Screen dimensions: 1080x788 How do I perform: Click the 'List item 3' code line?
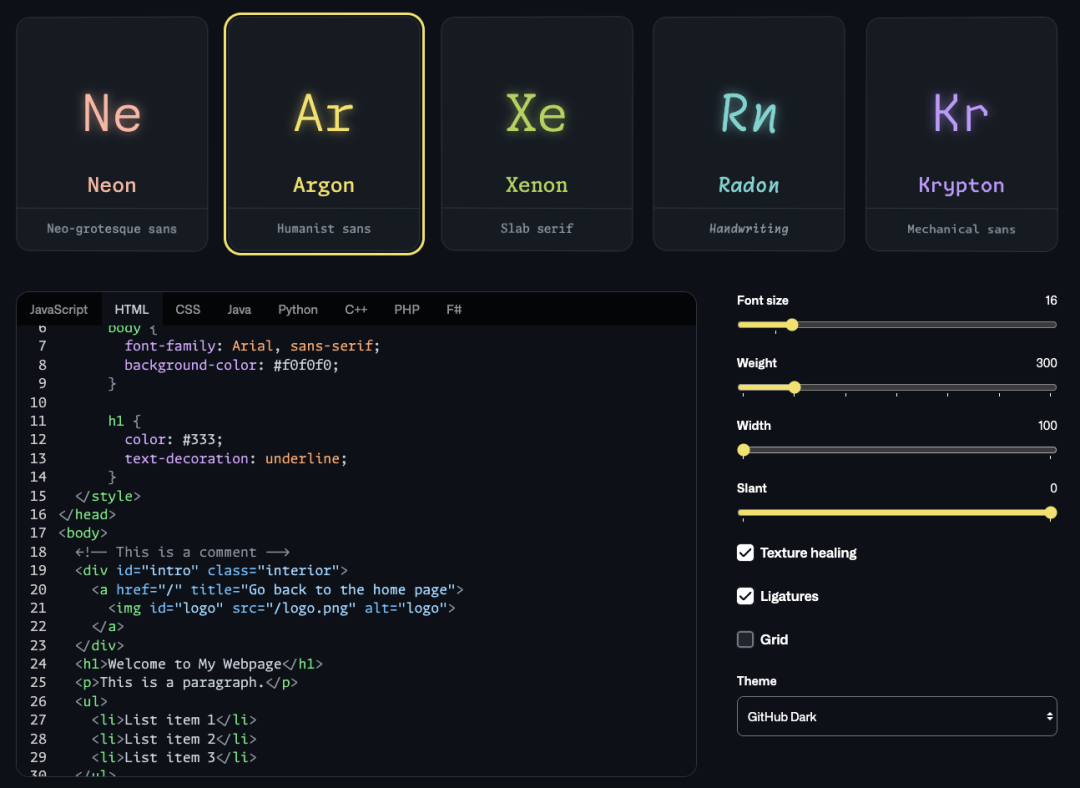pyautogui.click(x=174, y=758)
